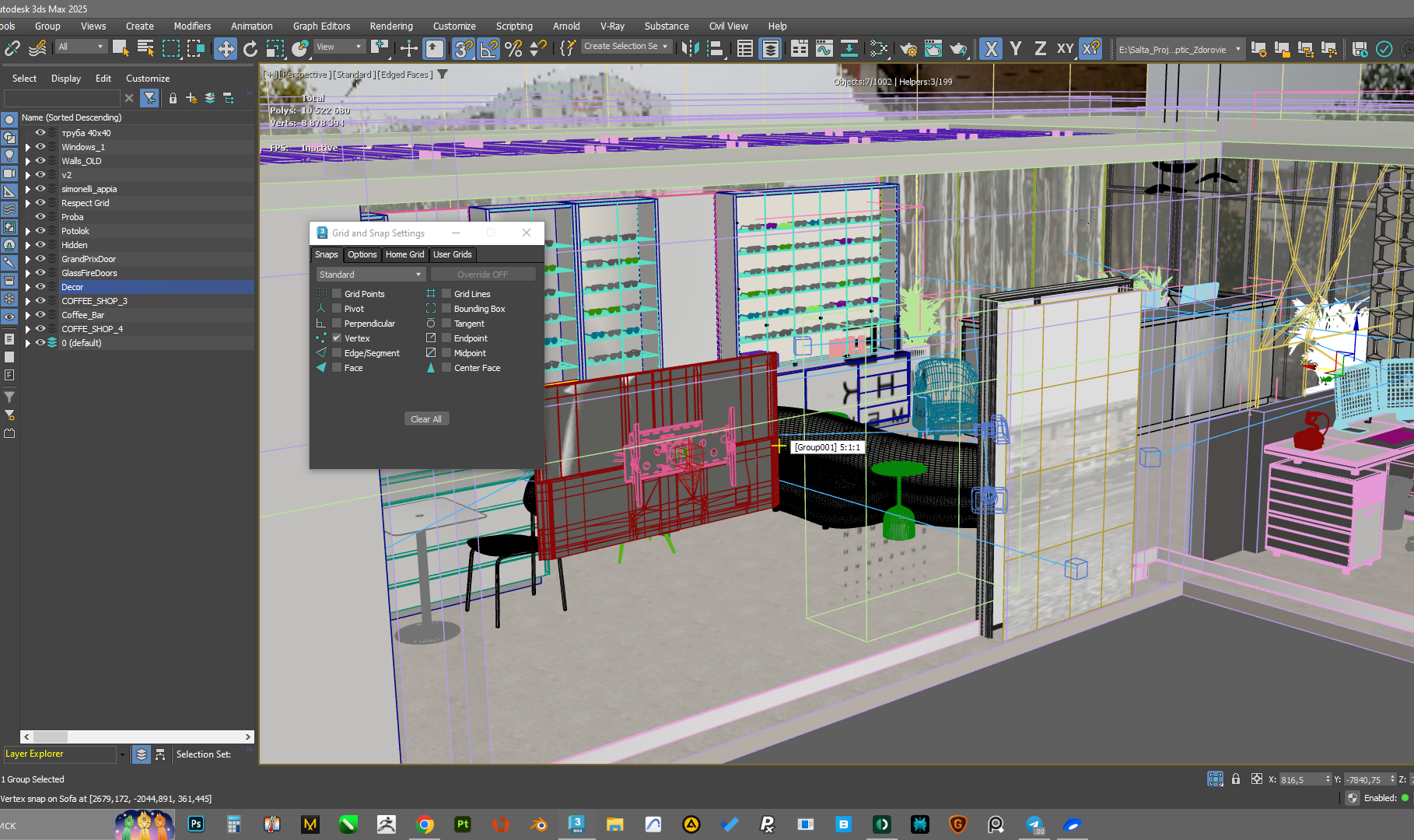Expand the COFFEE_SHOP_3 layer
This screenshot has height=840, width=1414.
pyautogui.click(x=28, y=301)
